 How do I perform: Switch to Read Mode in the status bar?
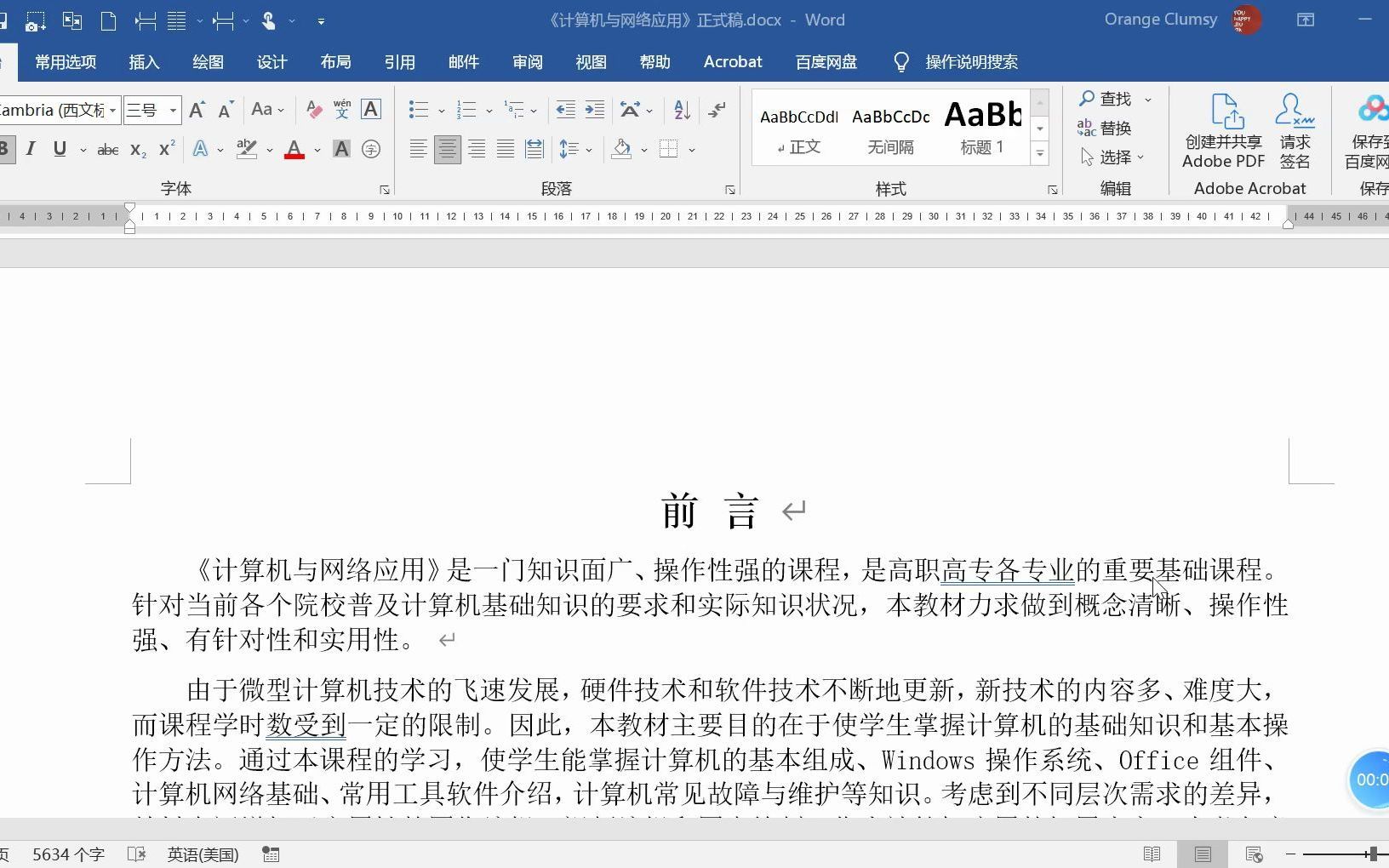click(1152, 854)
